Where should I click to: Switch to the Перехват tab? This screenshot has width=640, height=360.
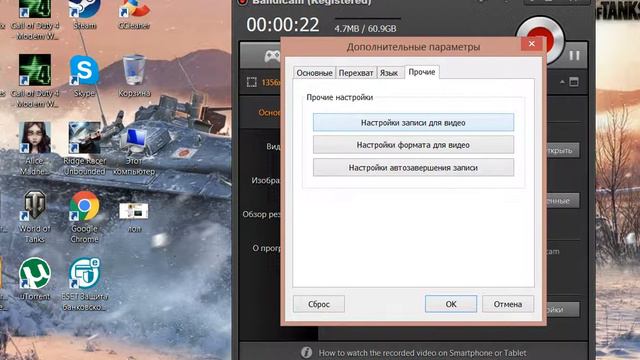point(356,73)
